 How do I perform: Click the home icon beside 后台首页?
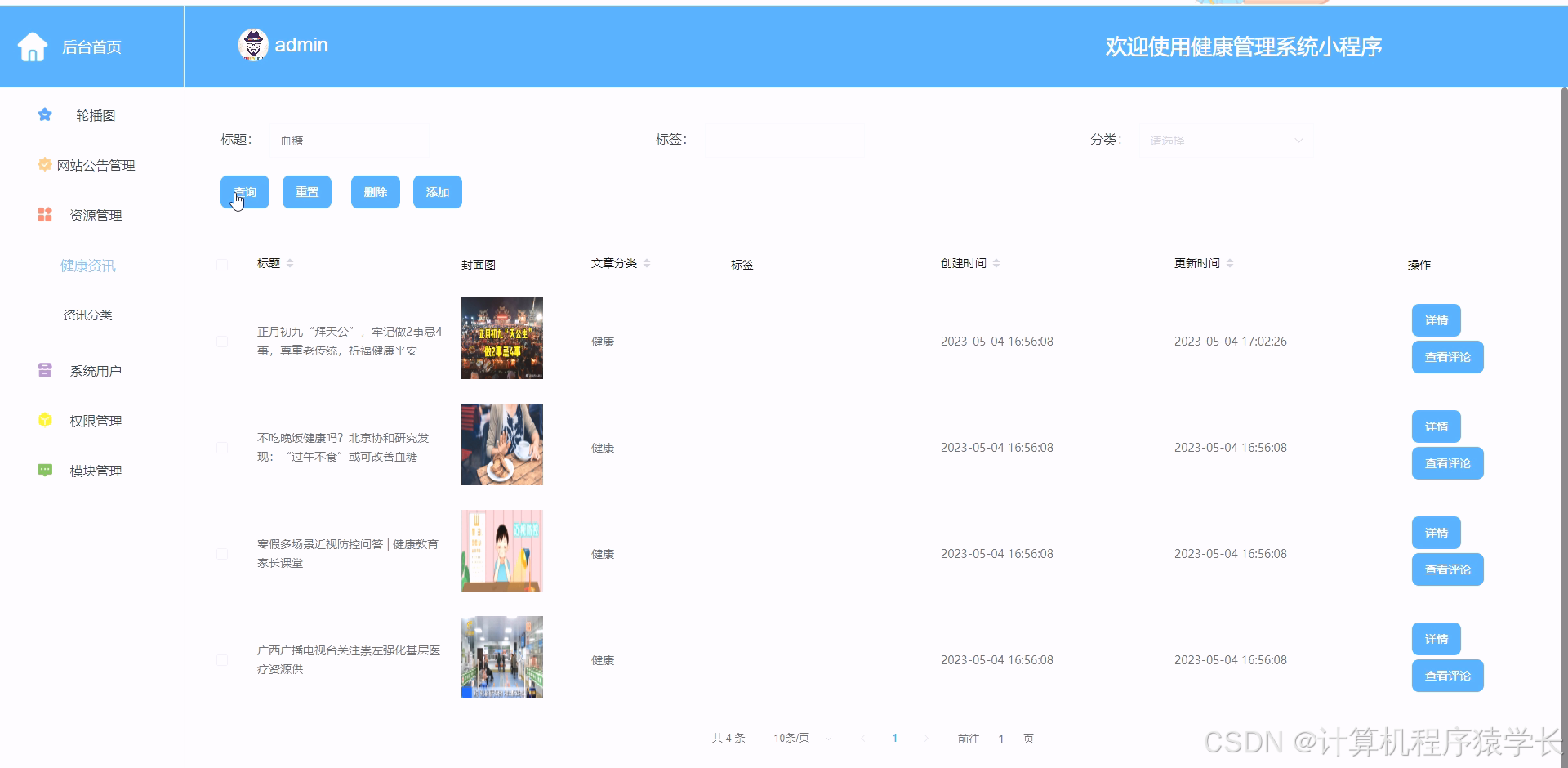pyautogui.click(x=33, y=47)
